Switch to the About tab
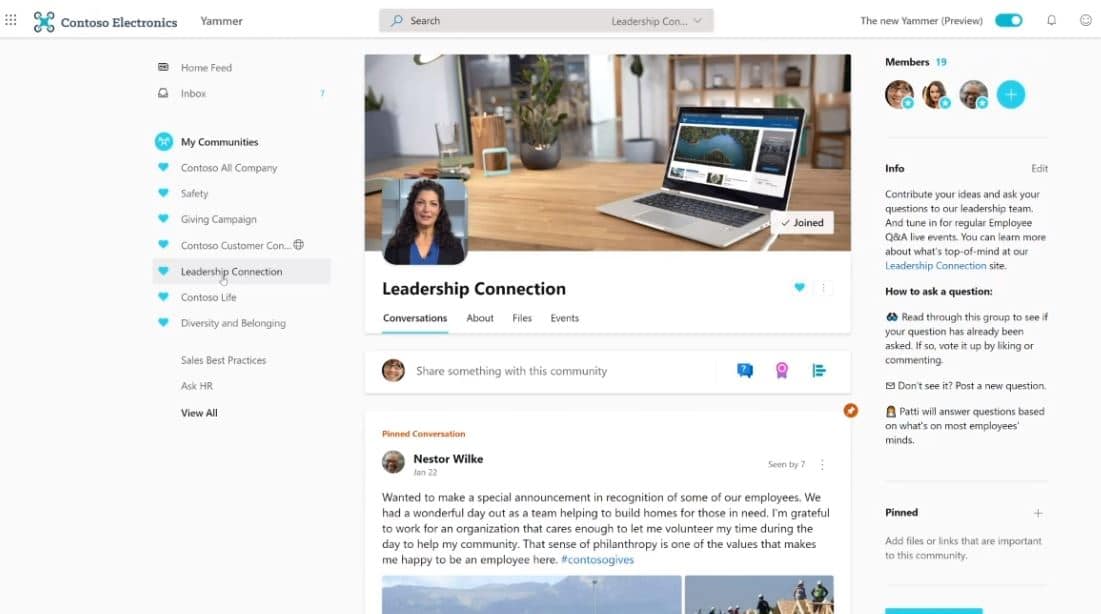Viewport: 1101px width, 614px height. [480, 318]
